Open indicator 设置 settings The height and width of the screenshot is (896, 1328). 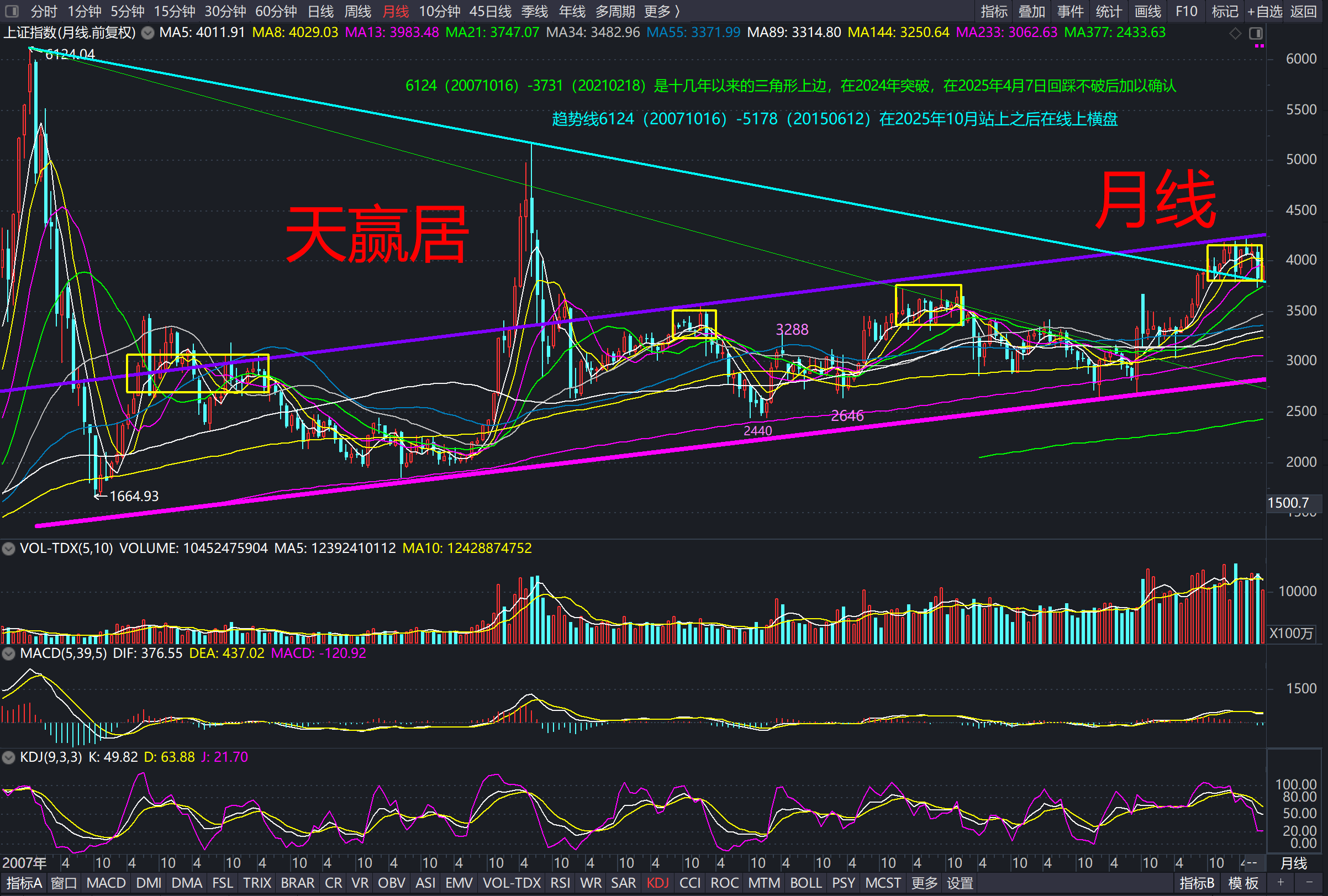coord(960,883)
